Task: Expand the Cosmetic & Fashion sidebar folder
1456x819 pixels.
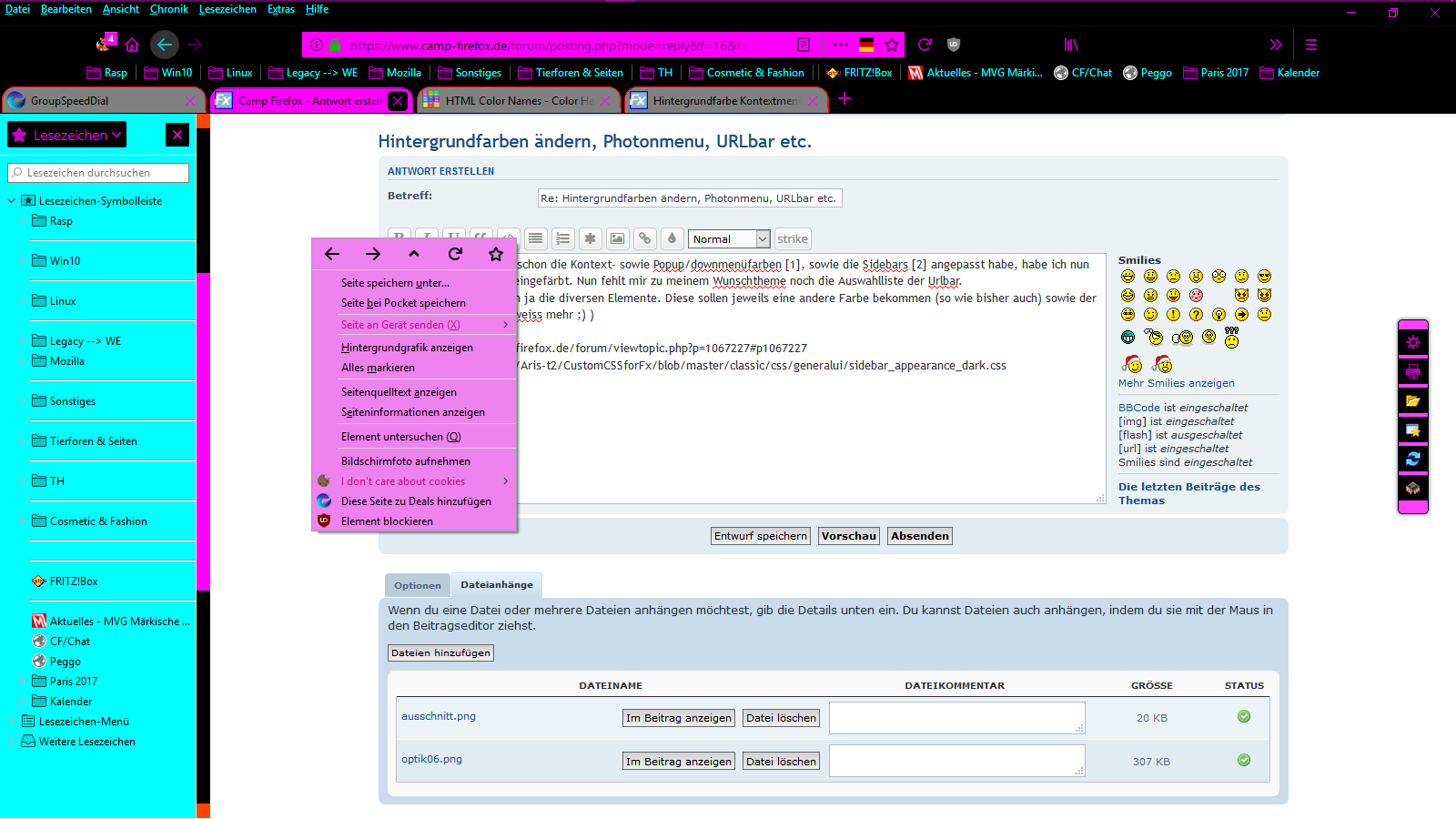Action: [x=23, y=521]
